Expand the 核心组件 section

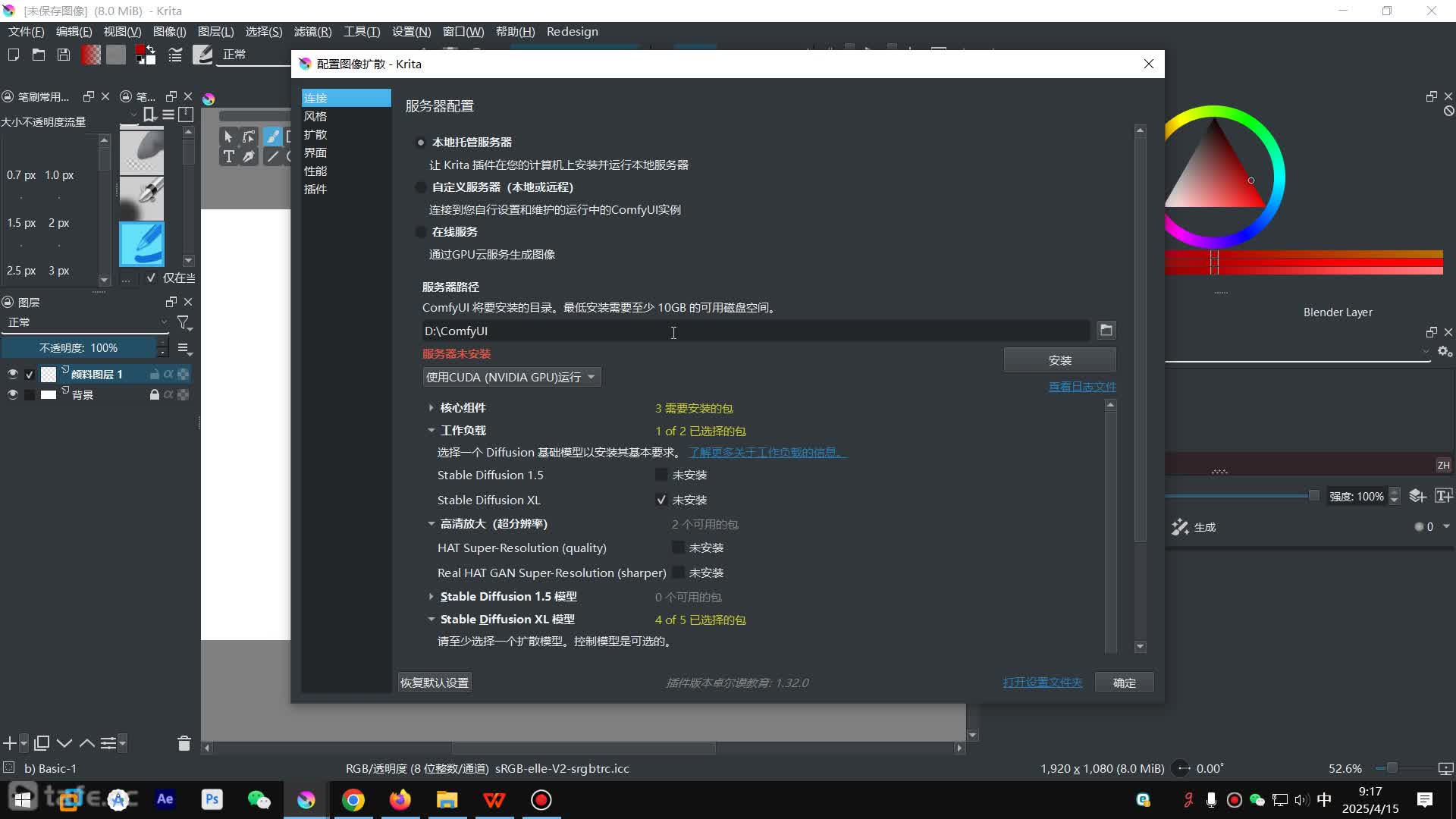(431, 408)
